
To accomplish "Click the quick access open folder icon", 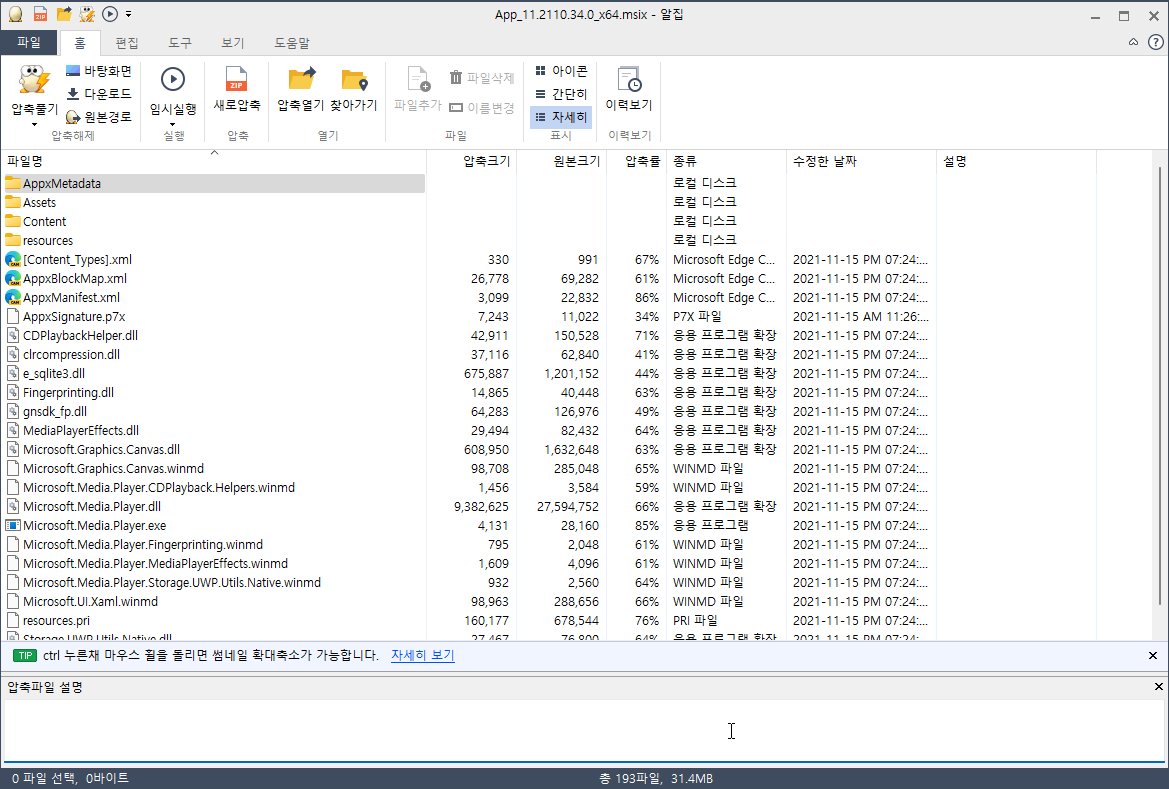I will pos(64,14).
